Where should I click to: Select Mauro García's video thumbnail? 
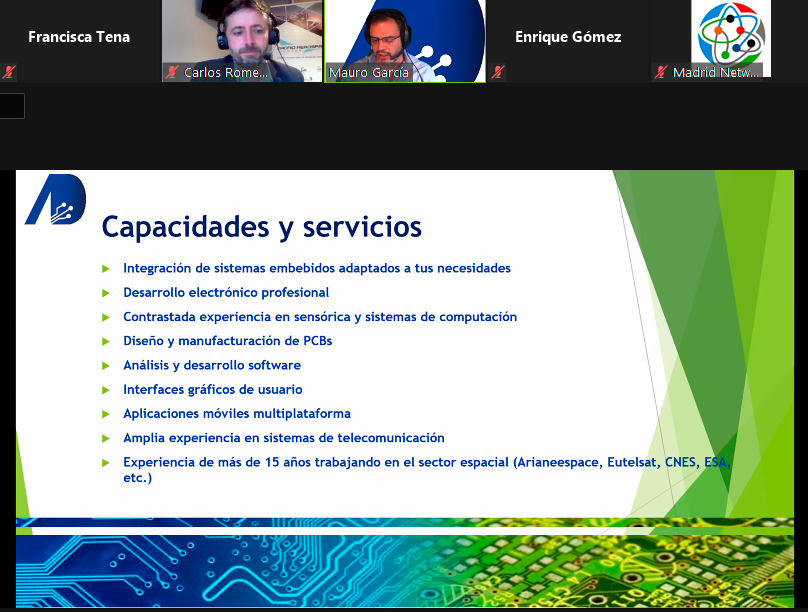(x=405, y=41)
